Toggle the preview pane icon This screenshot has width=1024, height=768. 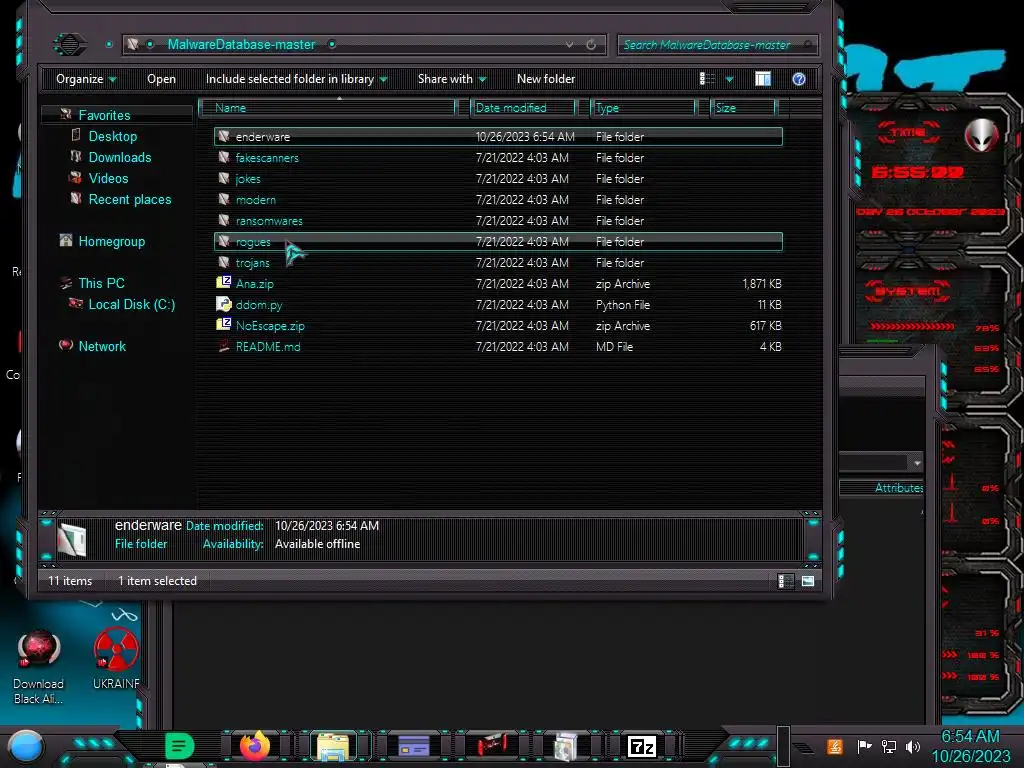[763, 79]
